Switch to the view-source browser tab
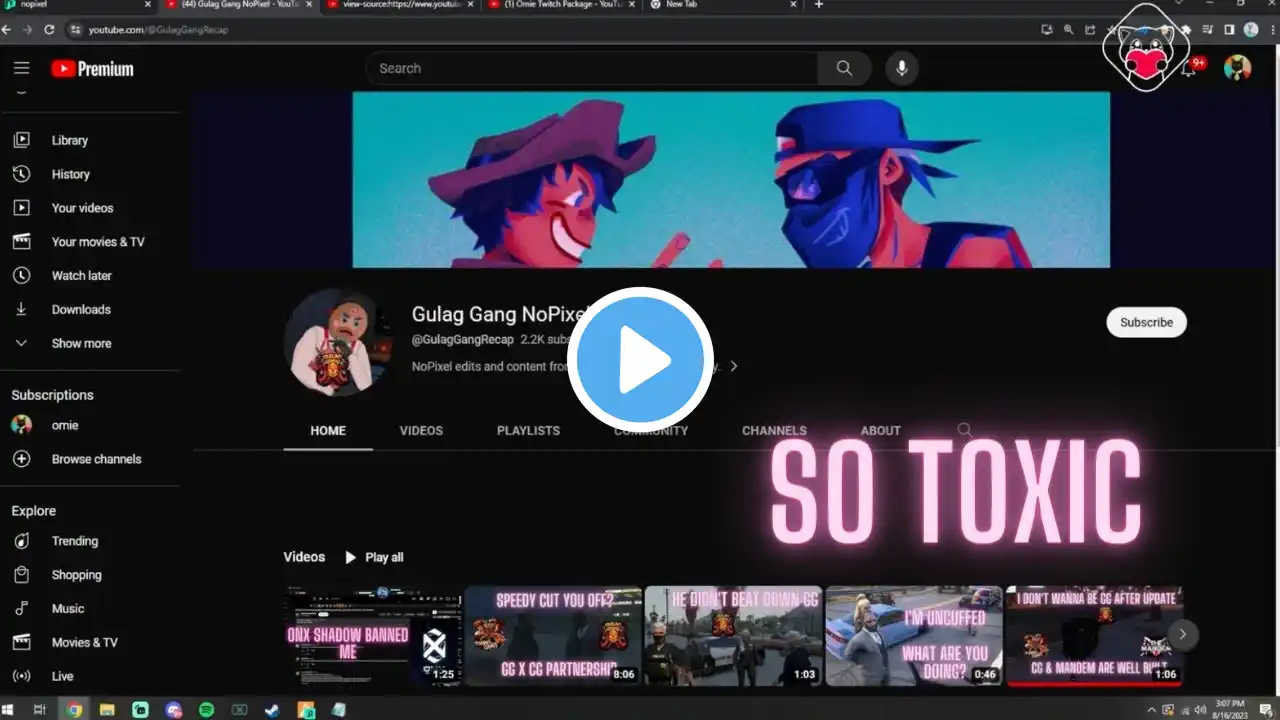 pos(398,5)
